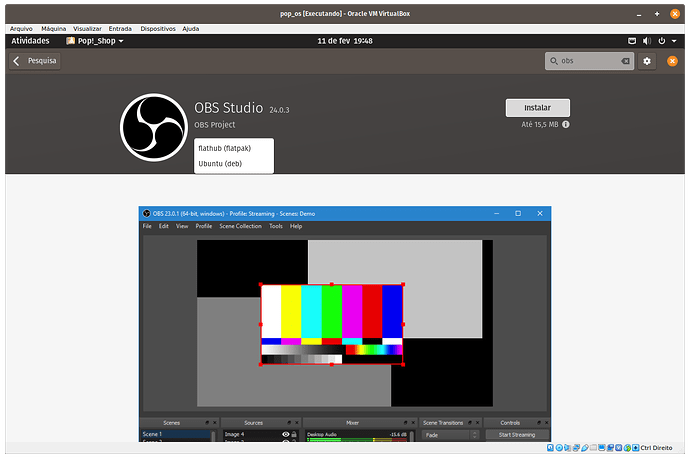Click the version number "24.0.3"
This screenshot has height=458, width=690.
279,110
